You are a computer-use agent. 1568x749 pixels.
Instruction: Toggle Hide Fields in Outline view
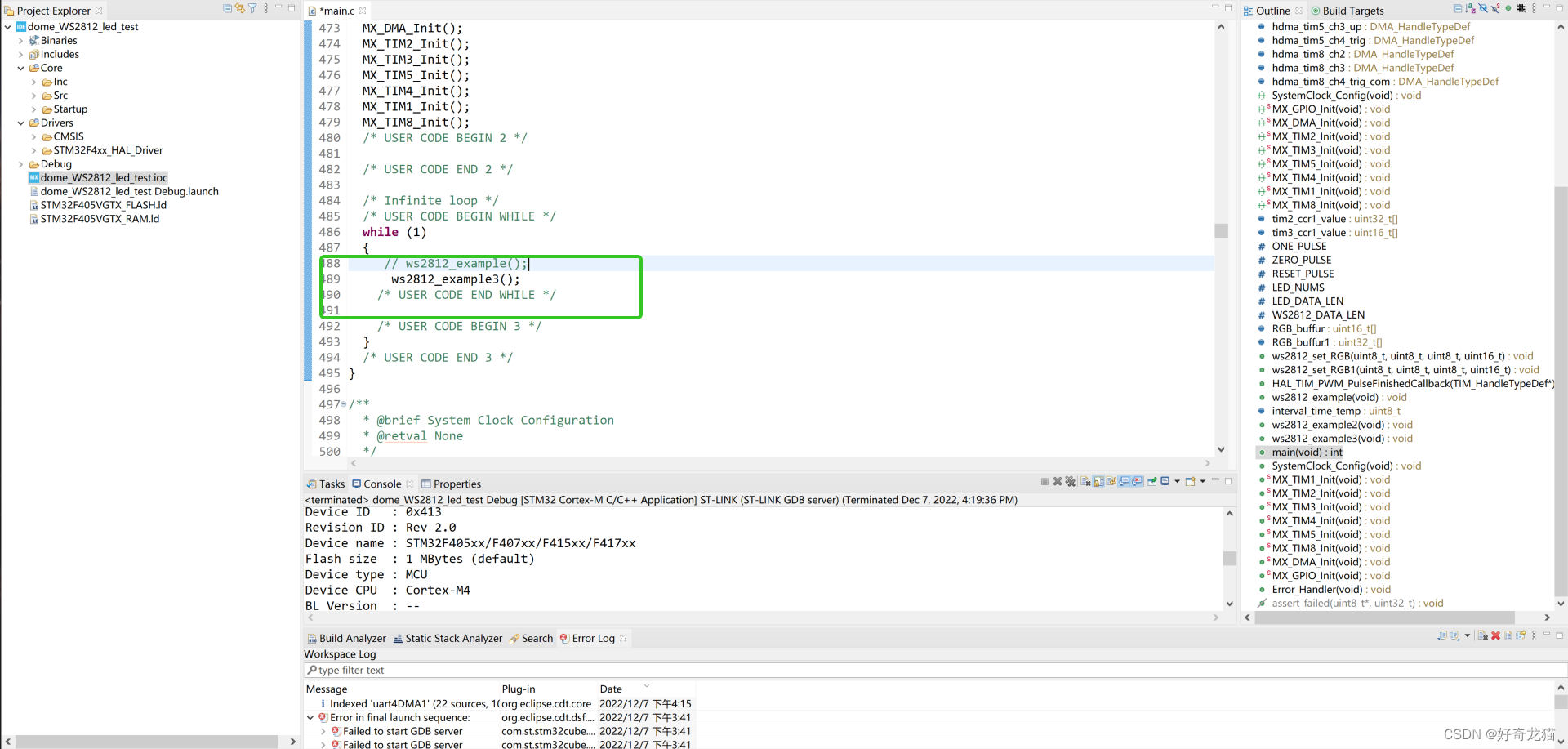(x=1483, y=9)
